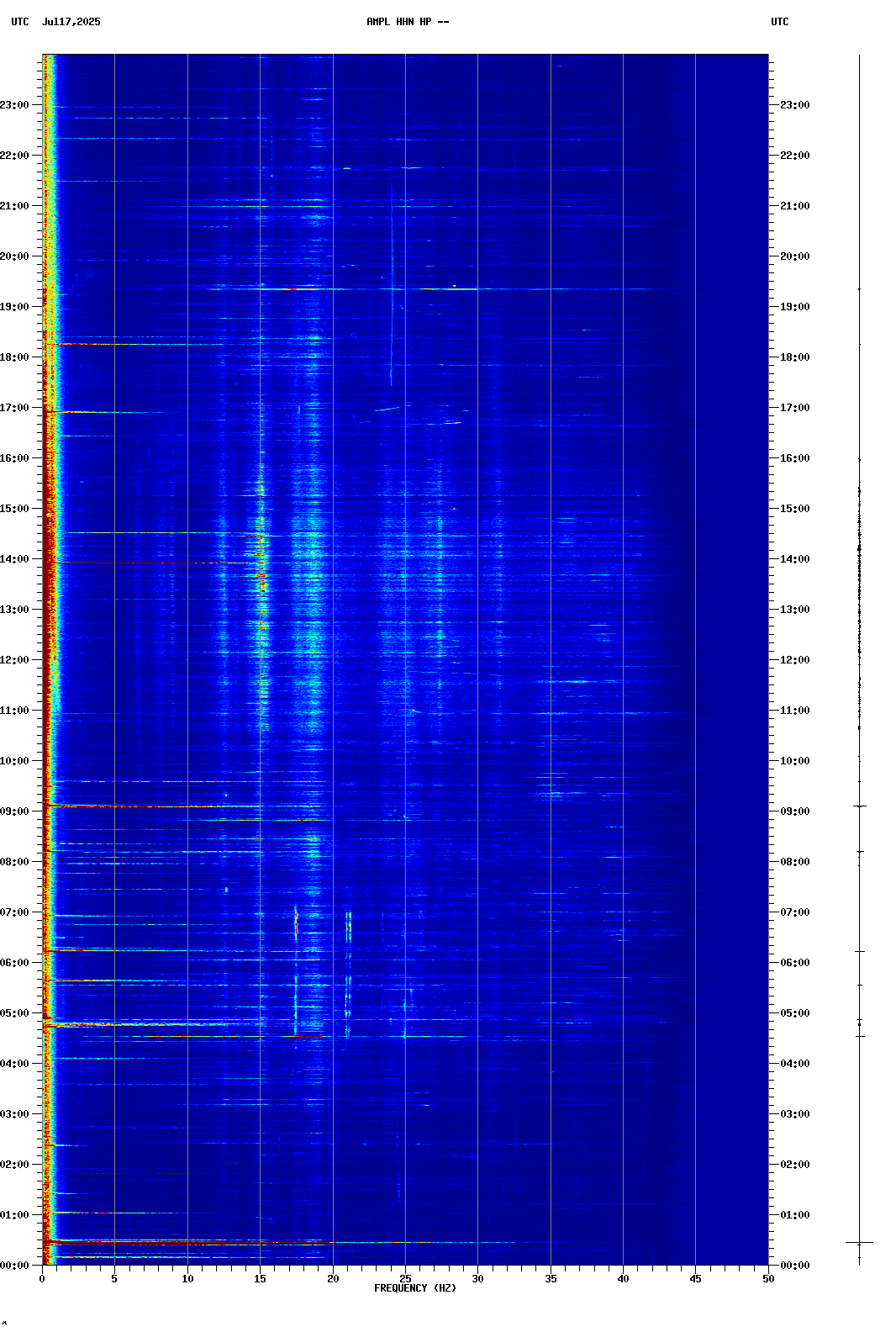Select the right-side '18:00' time label

pyautogui.click(x=795, y=357)
